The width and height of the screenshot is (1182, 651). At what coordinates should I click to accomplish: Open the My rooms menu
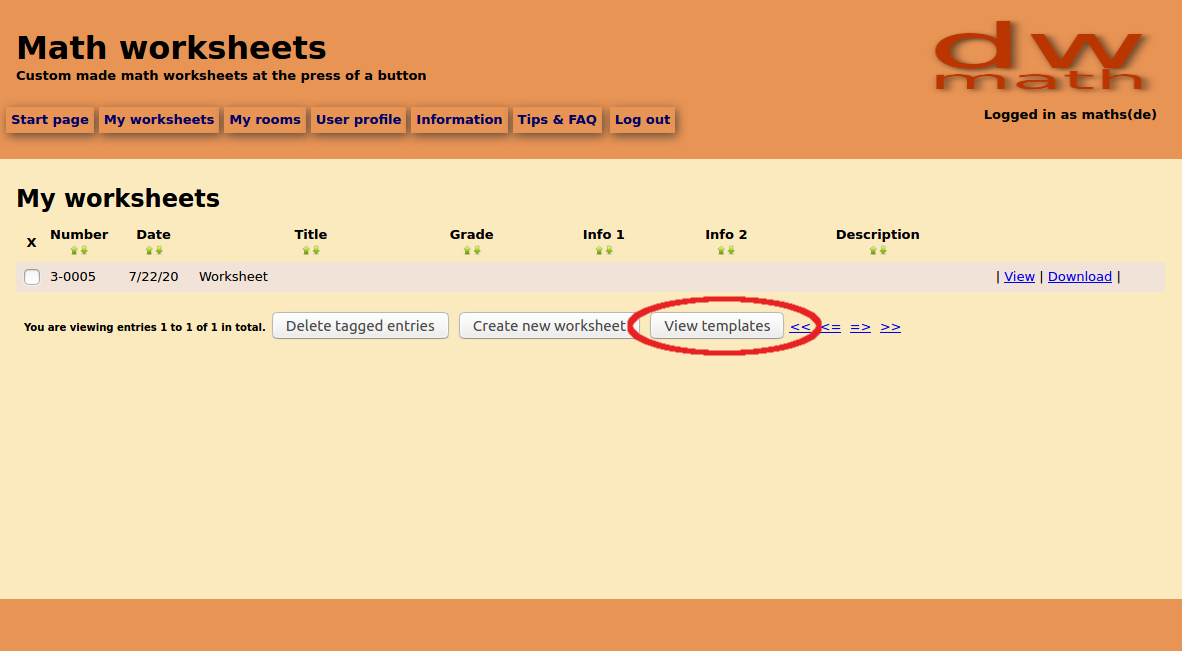pyautogui.click(x=264, y=119)
